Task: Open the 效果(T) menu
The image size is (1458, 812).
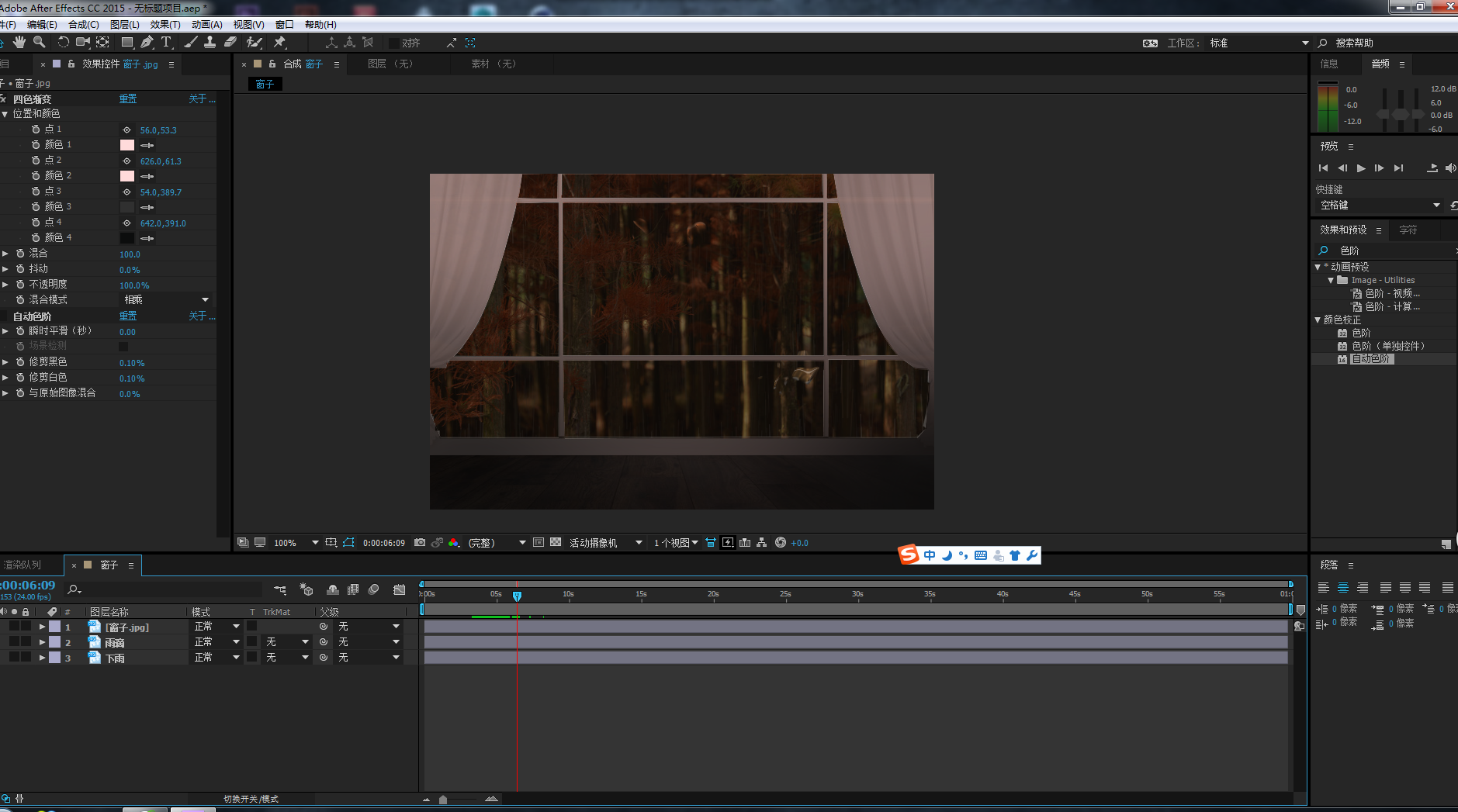Action: [x=165, y=25]
